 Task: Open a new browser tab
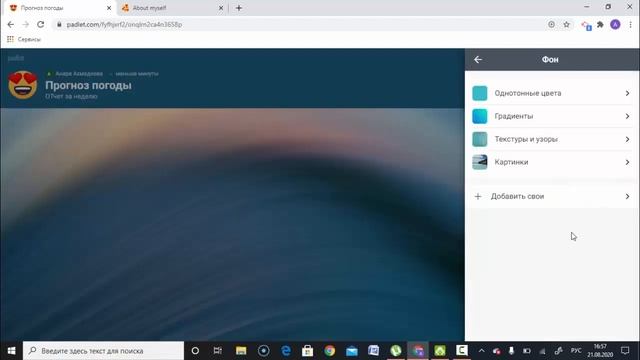[x=239, y=8]
